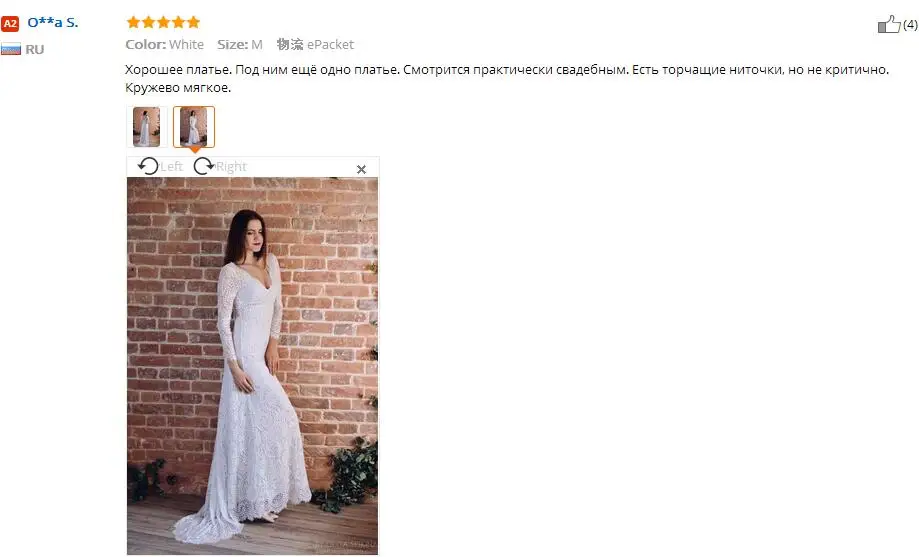Click the fifth rating star

tap(193, 22)
